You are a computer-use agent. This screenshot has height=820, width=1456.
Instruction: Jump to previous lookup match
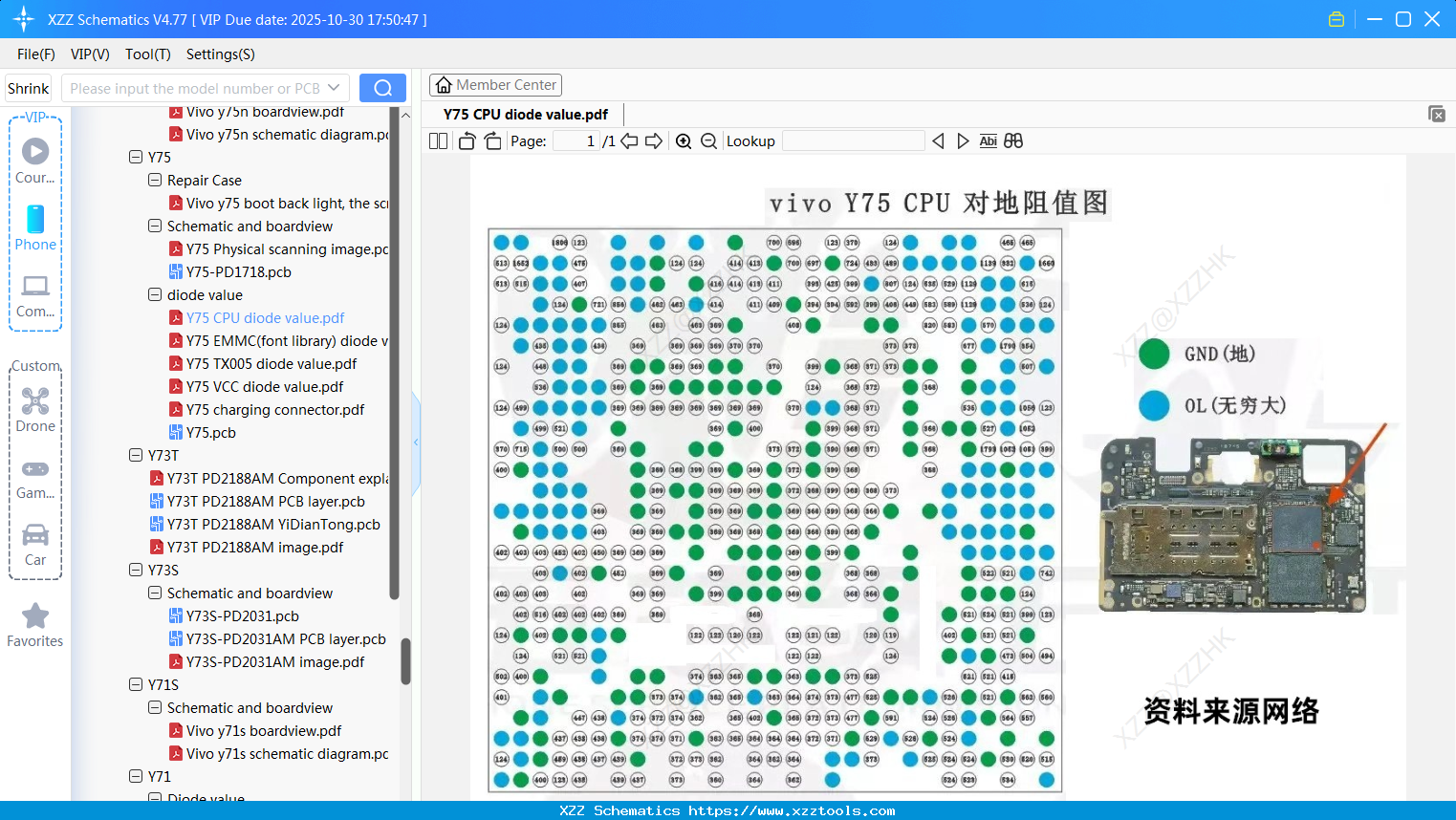pyautogui.click(x=938, y=141)
